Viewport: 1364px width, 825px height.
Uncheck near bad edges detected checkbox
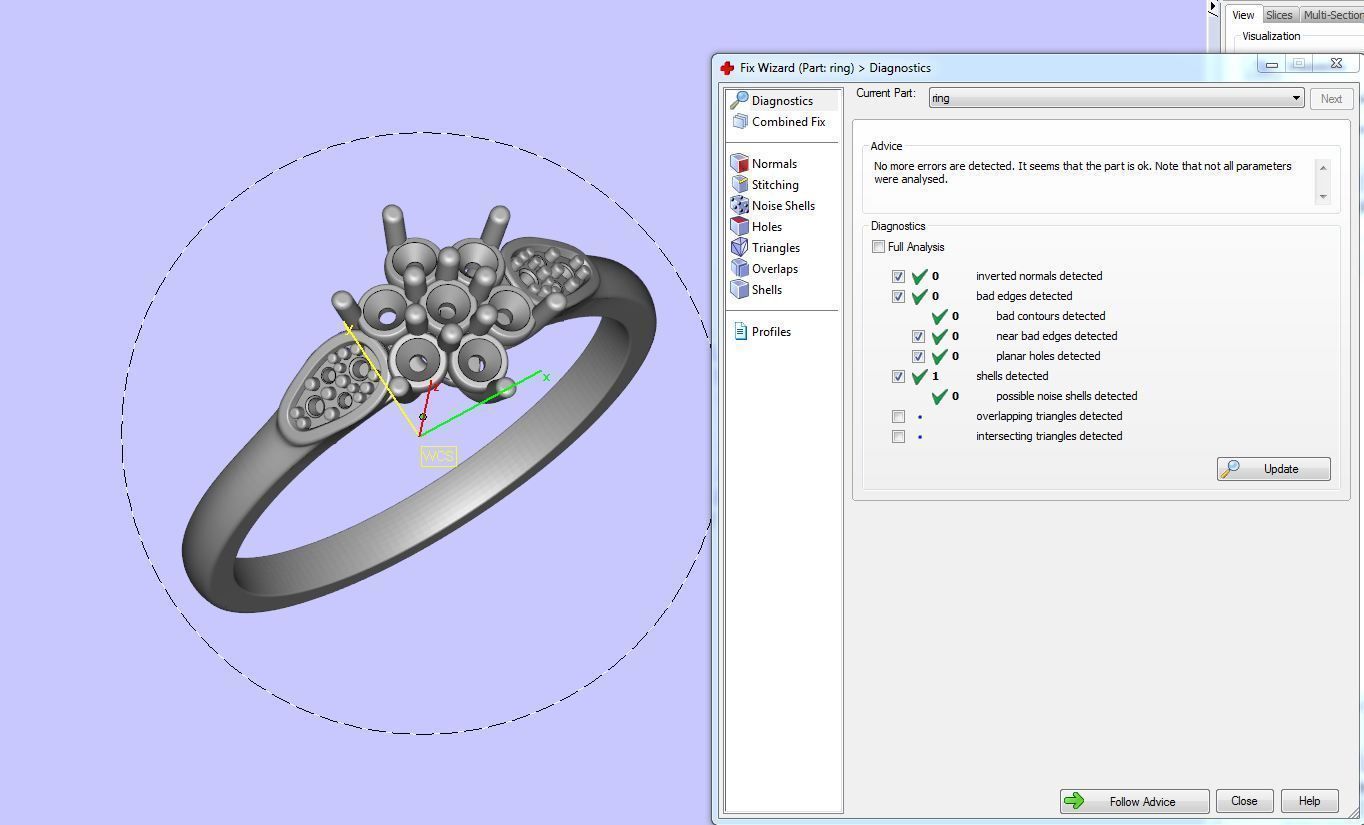coord(918,336)
